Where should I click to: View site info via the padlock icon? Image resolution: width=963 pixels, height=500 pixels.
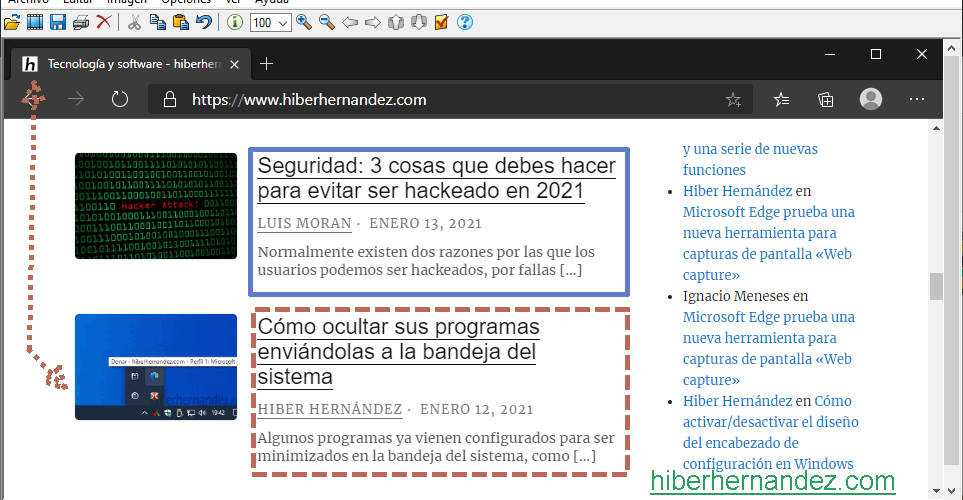coord(170,100)
